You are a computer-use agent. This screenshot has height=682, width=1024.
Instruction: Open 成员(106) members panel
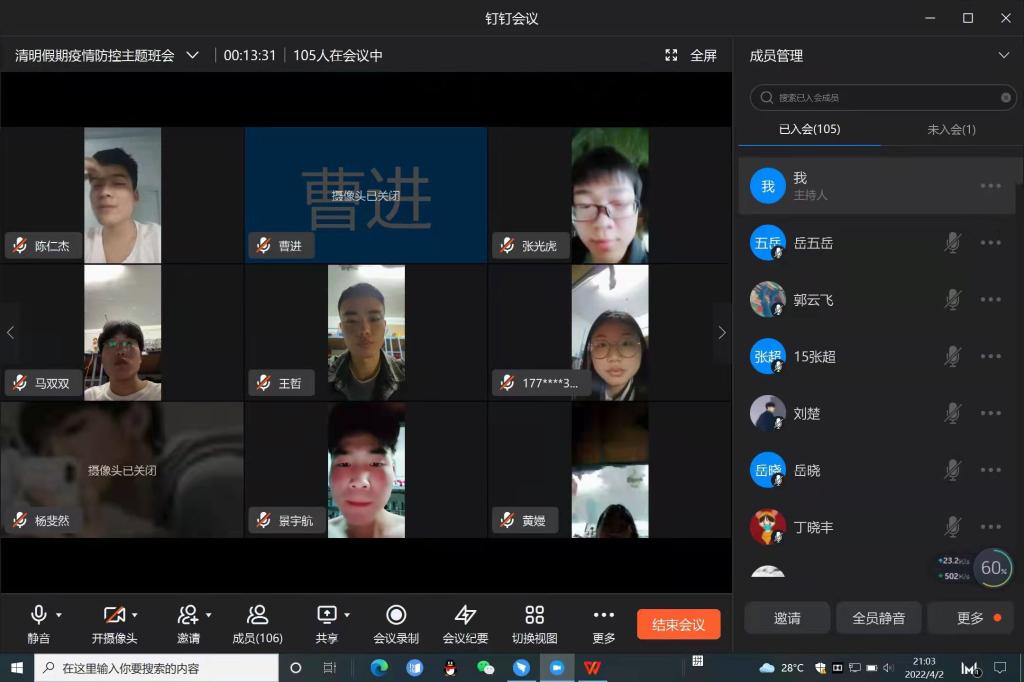[257, 624]
